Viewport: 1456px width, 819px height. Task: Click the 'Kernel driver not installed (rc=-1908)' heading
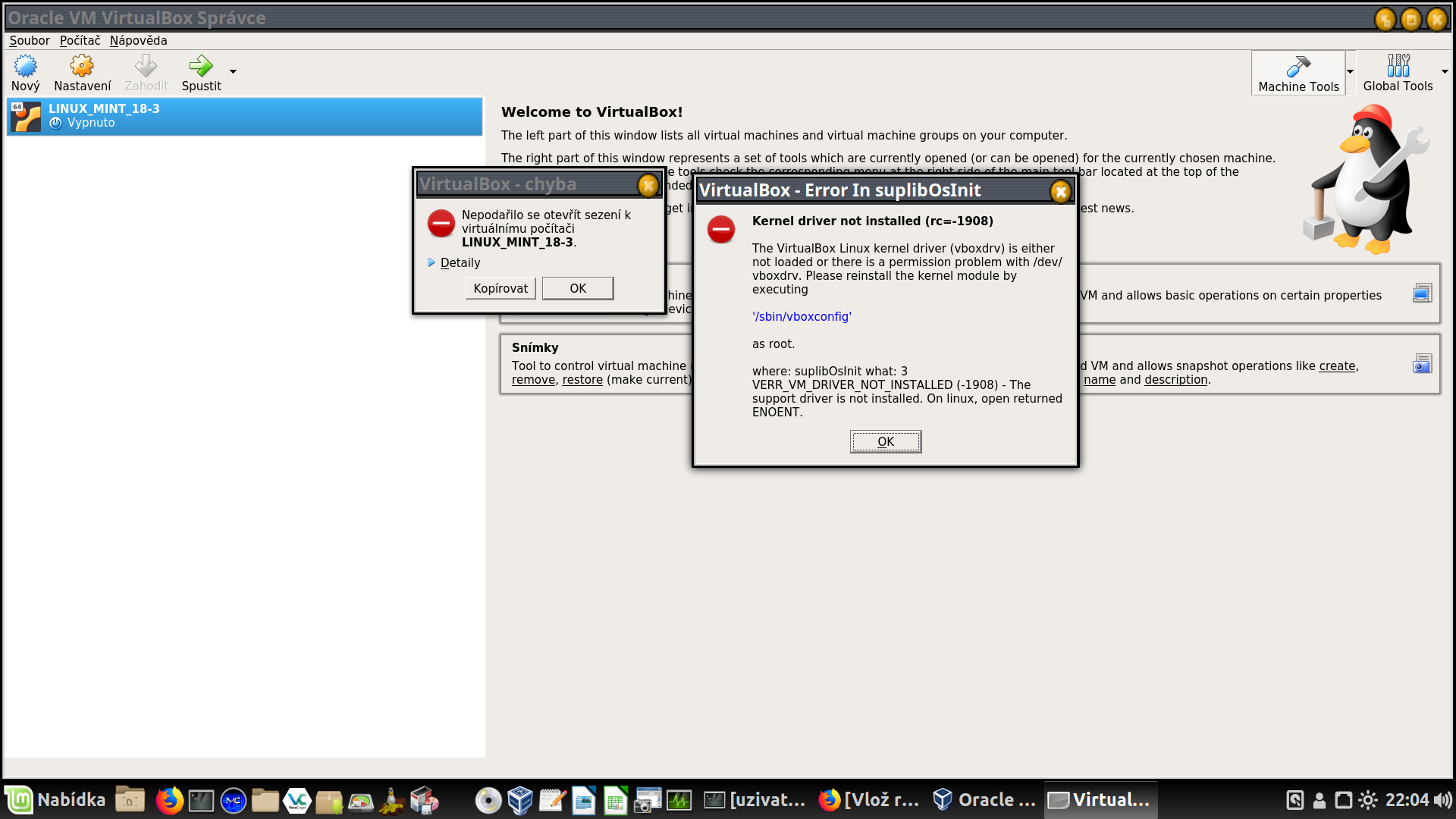[872, 221]
